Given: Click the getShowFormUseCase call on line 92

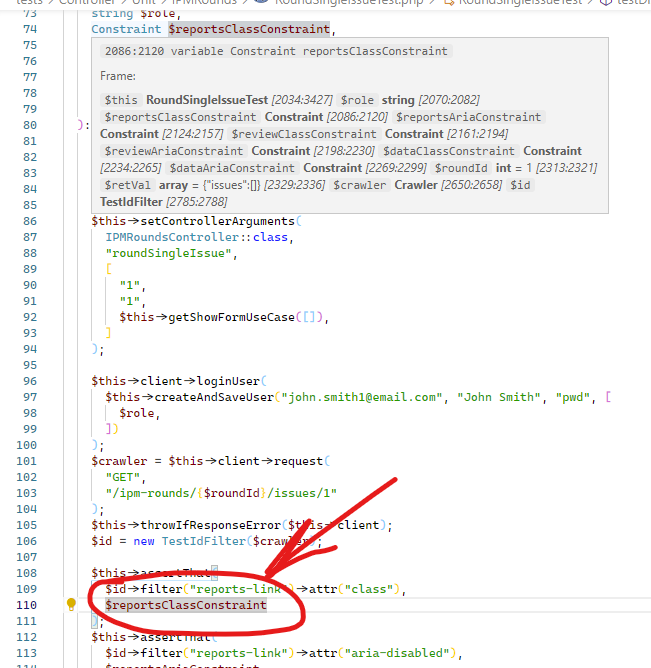Looking at the screenshot, I should coord(231,317).
